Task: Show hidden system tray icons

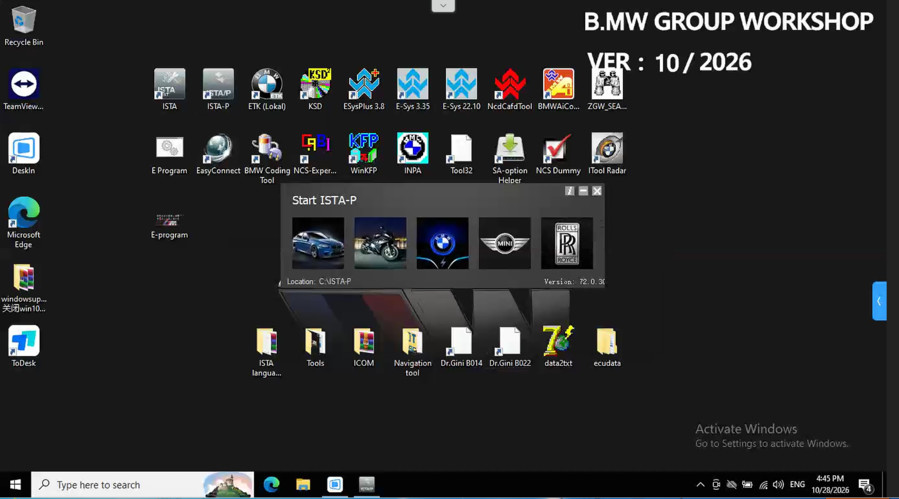Action: pyautogui.click(x=700, y=485)
